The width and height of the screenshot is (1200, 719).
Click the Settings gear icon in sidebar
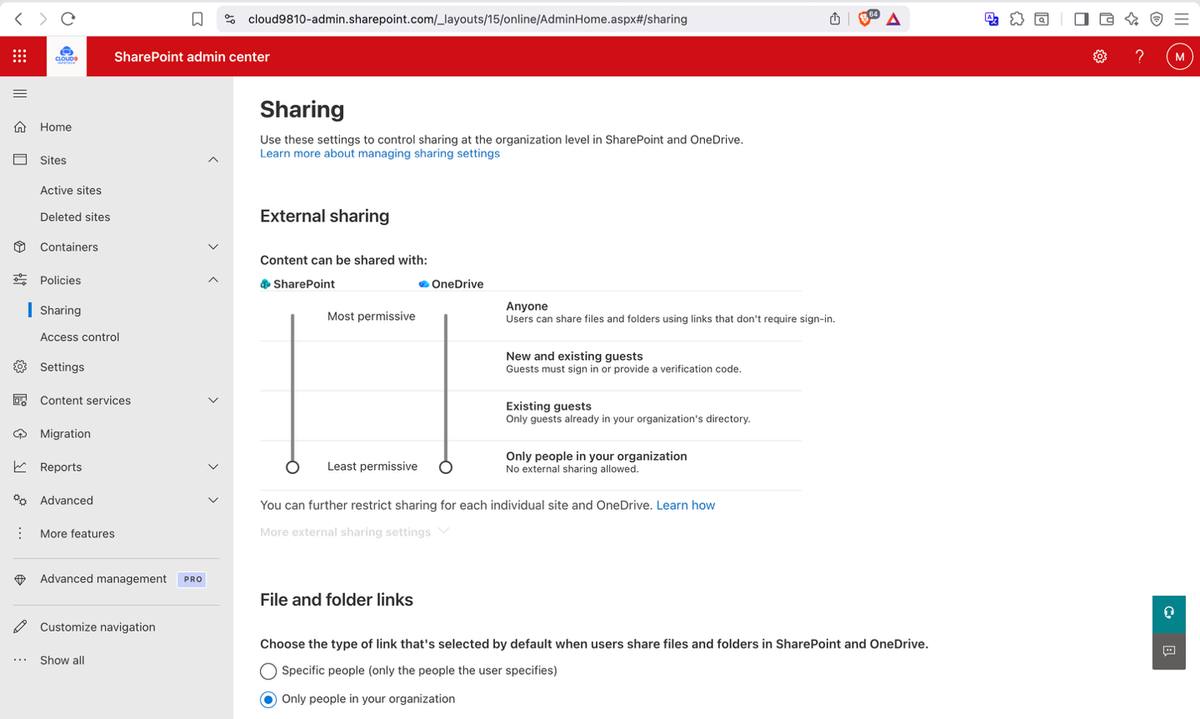(19, 367)
